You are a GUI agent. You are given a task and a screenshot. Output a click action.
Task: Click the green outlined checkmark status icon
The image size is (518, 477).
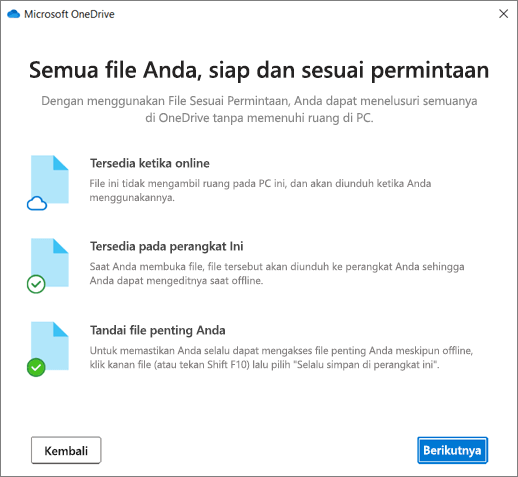pos(36,284)
